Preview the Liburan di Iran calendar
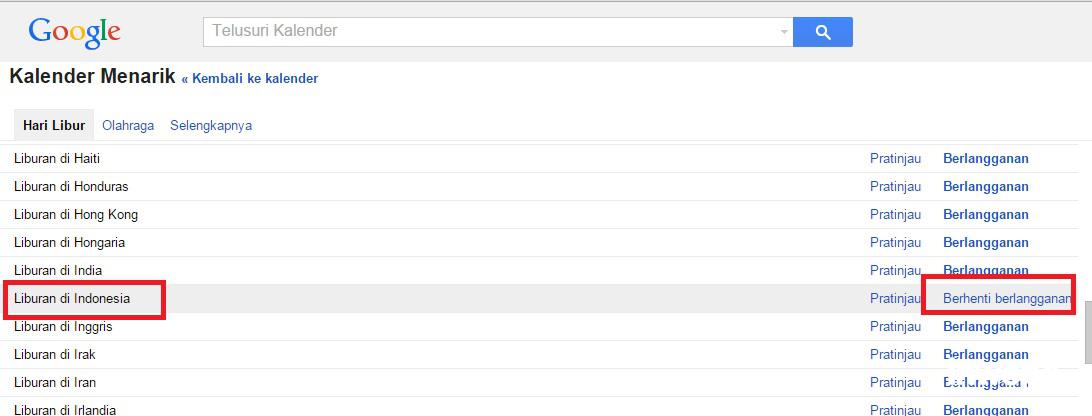Viewport: 1092px width, 416px height. [895, 382]
